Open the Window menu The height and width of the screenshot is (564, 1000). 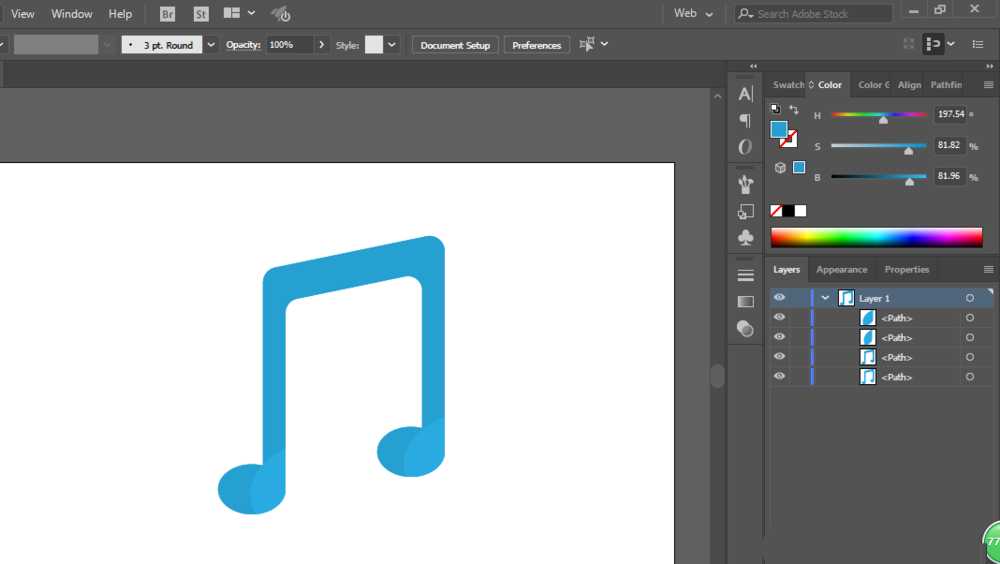(x=71, y=14)
